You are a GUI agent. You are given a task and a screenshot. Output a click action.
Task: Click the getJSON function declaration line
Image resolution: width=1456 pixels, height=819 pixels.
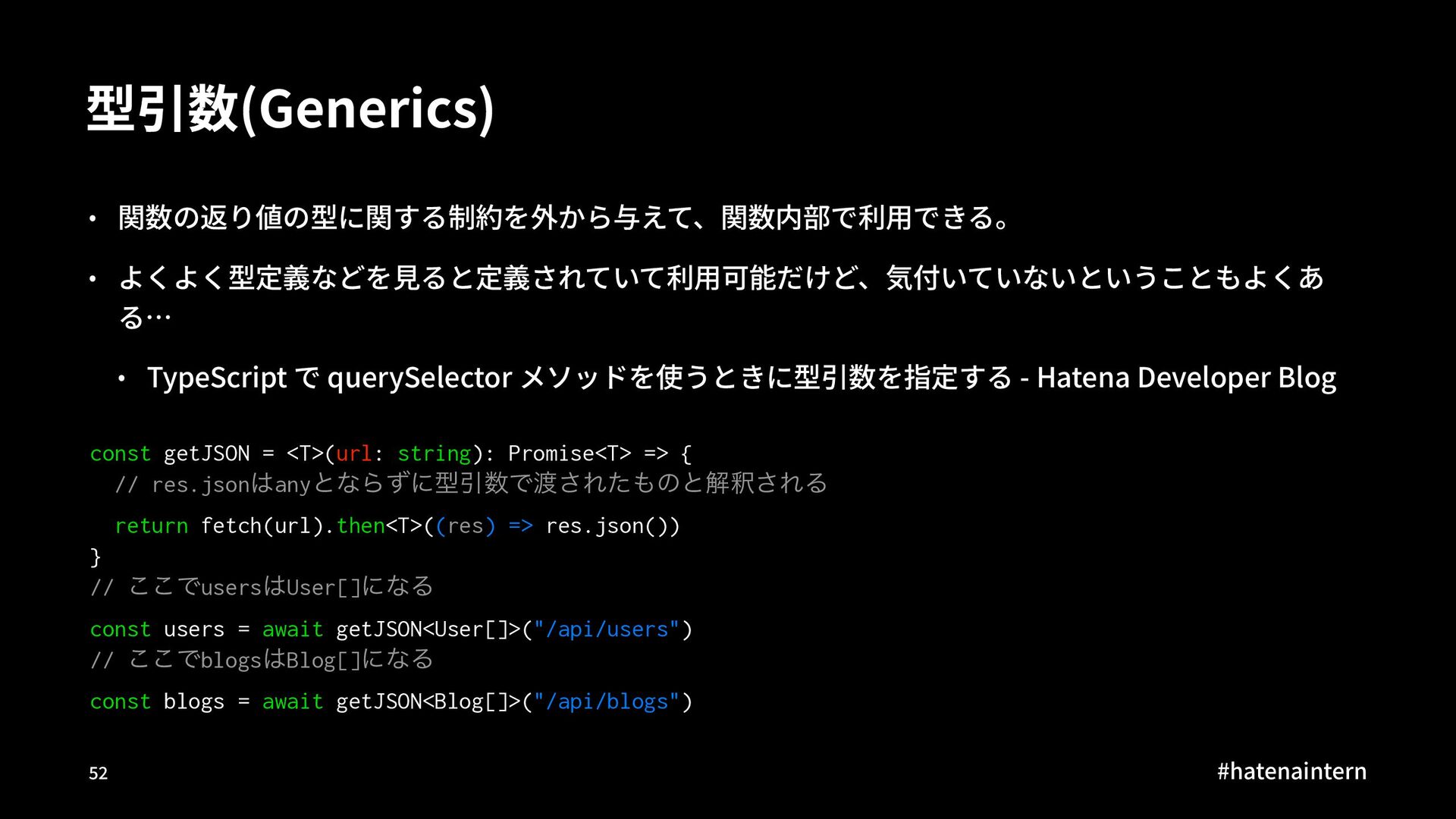click(391, 453)
